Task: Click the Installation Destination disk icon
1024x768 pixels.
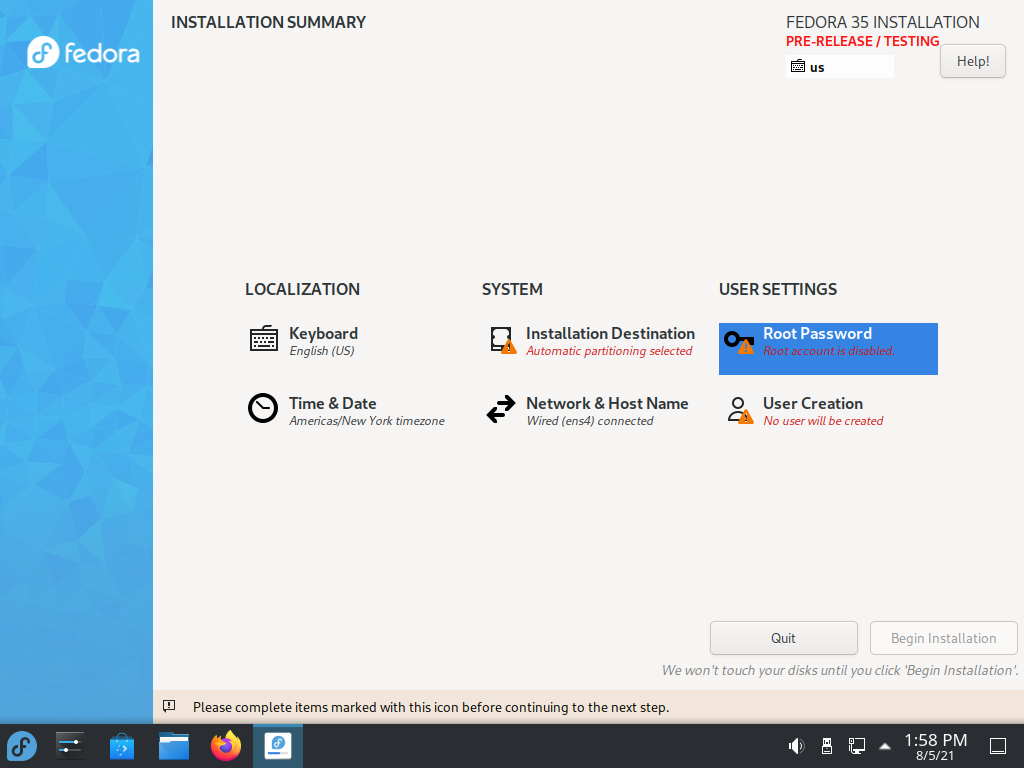Action: 502,340
